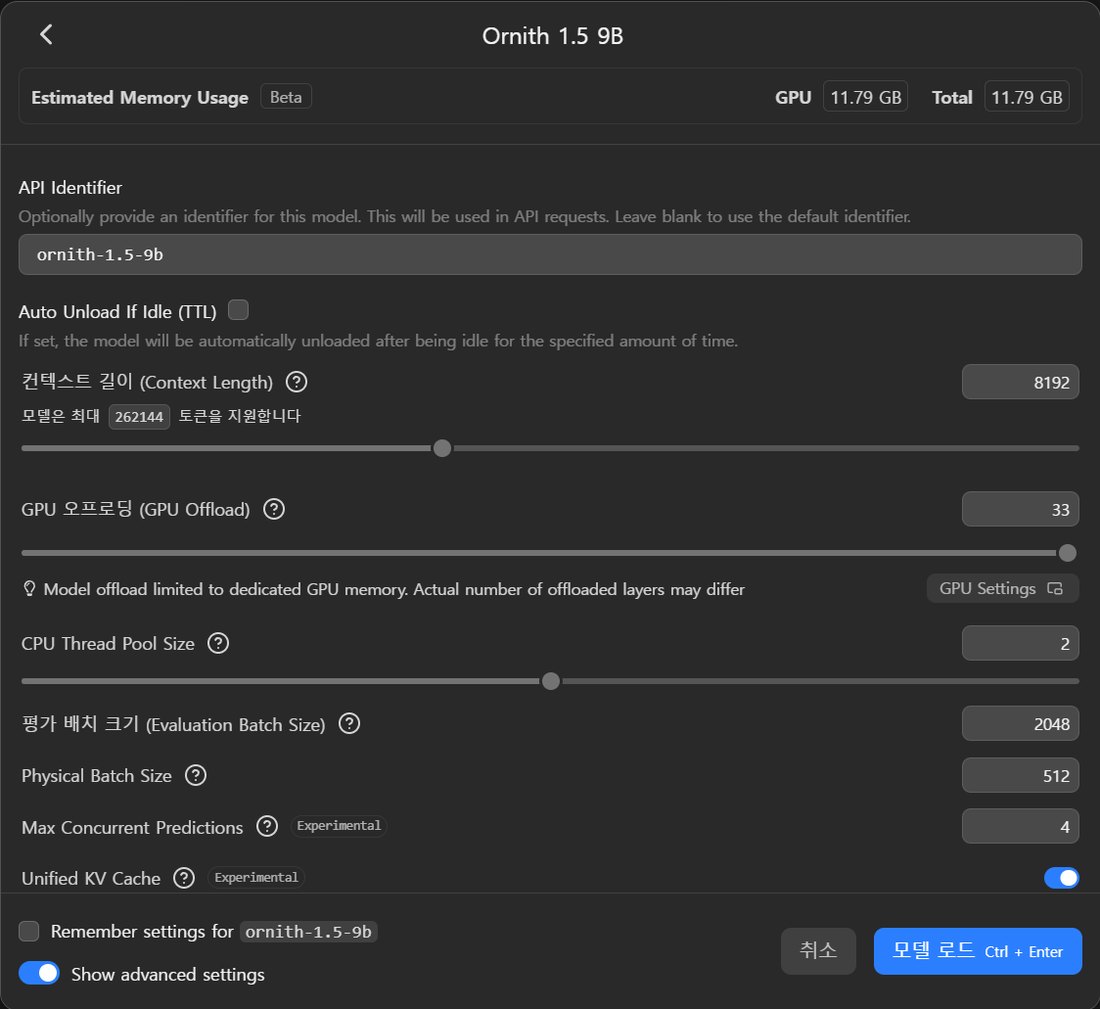Screen dimensions: 1100x1009
Task: Open help icon for Evaluation Batch Size
Action: (349, 723)
